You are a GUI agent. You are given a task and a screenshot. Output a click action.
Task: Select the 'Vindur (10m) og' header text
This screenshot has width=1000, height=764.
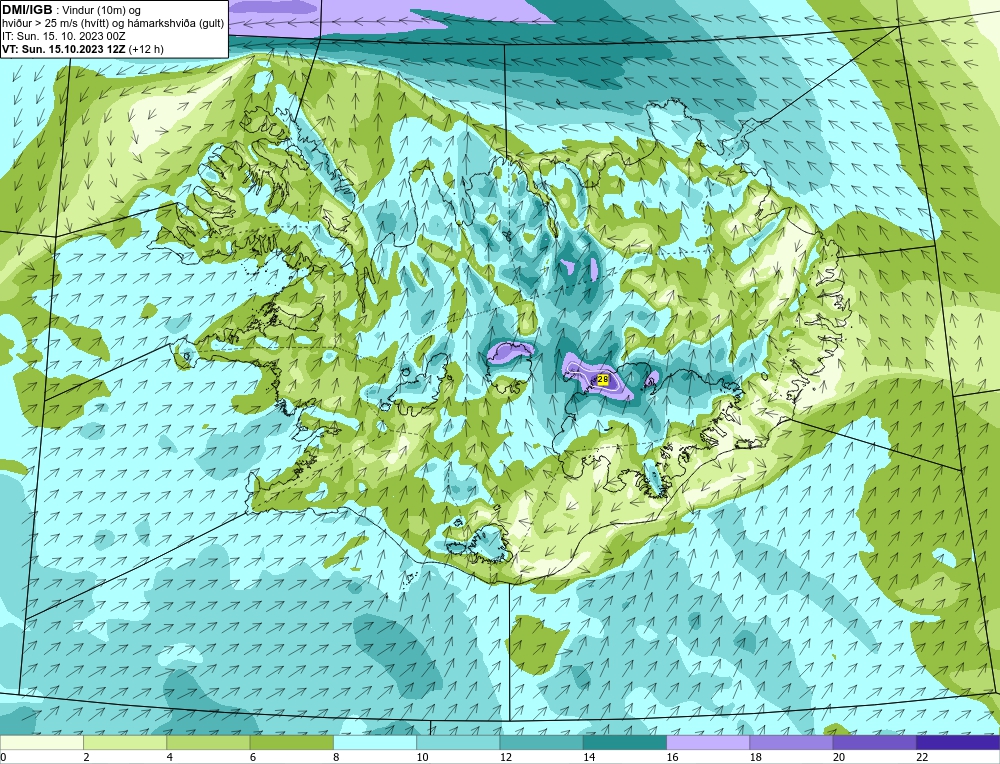tap(103, 10)
